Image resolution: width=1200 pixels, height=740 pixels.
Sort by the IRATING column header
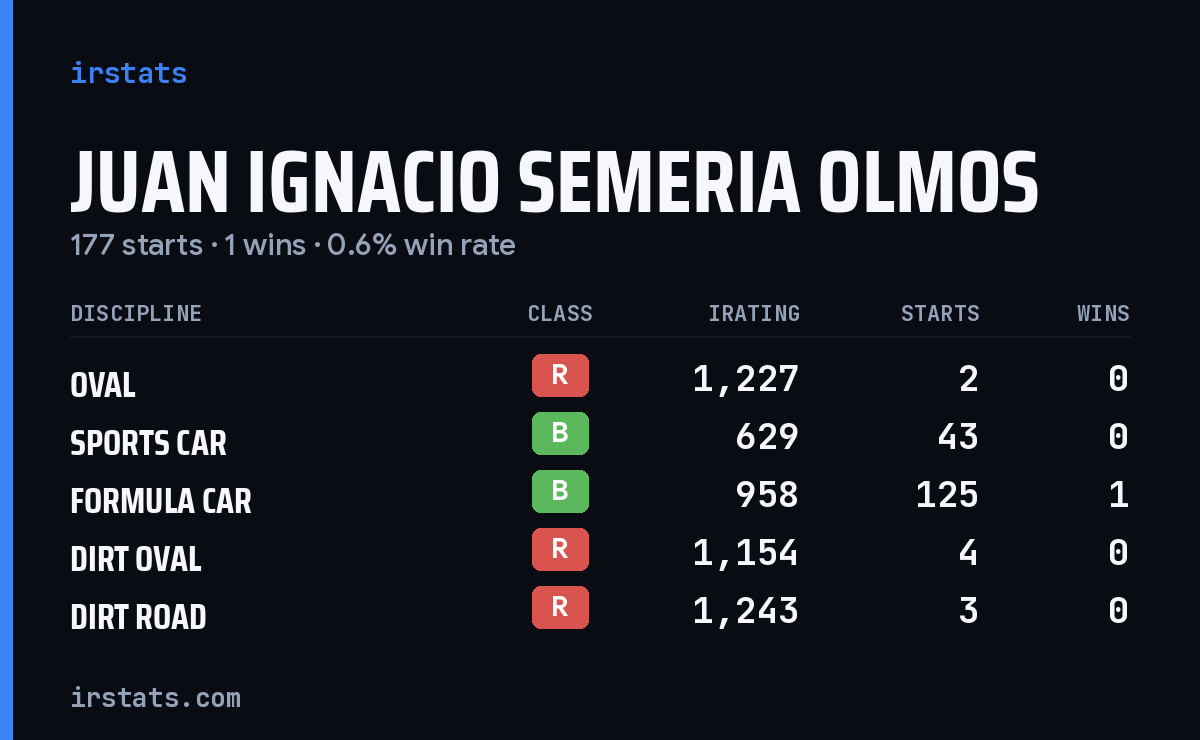754,314
